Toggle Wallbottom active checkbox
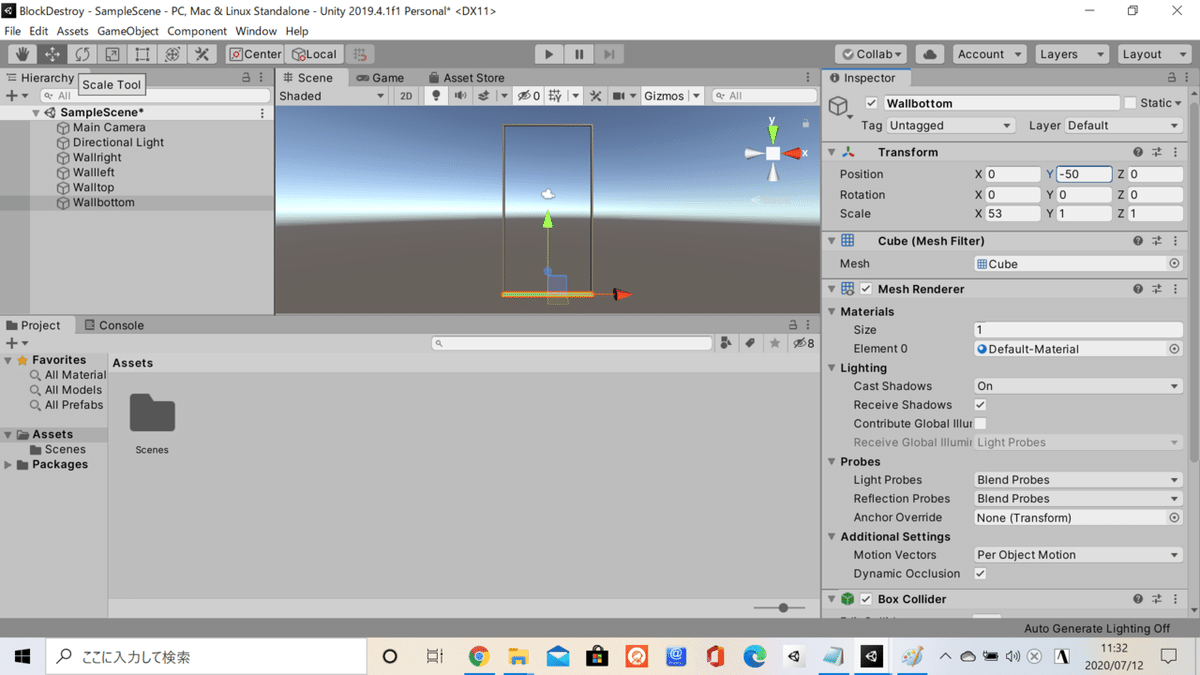Viewport: 1200px width, 675px height. click(x=872, y=103)
